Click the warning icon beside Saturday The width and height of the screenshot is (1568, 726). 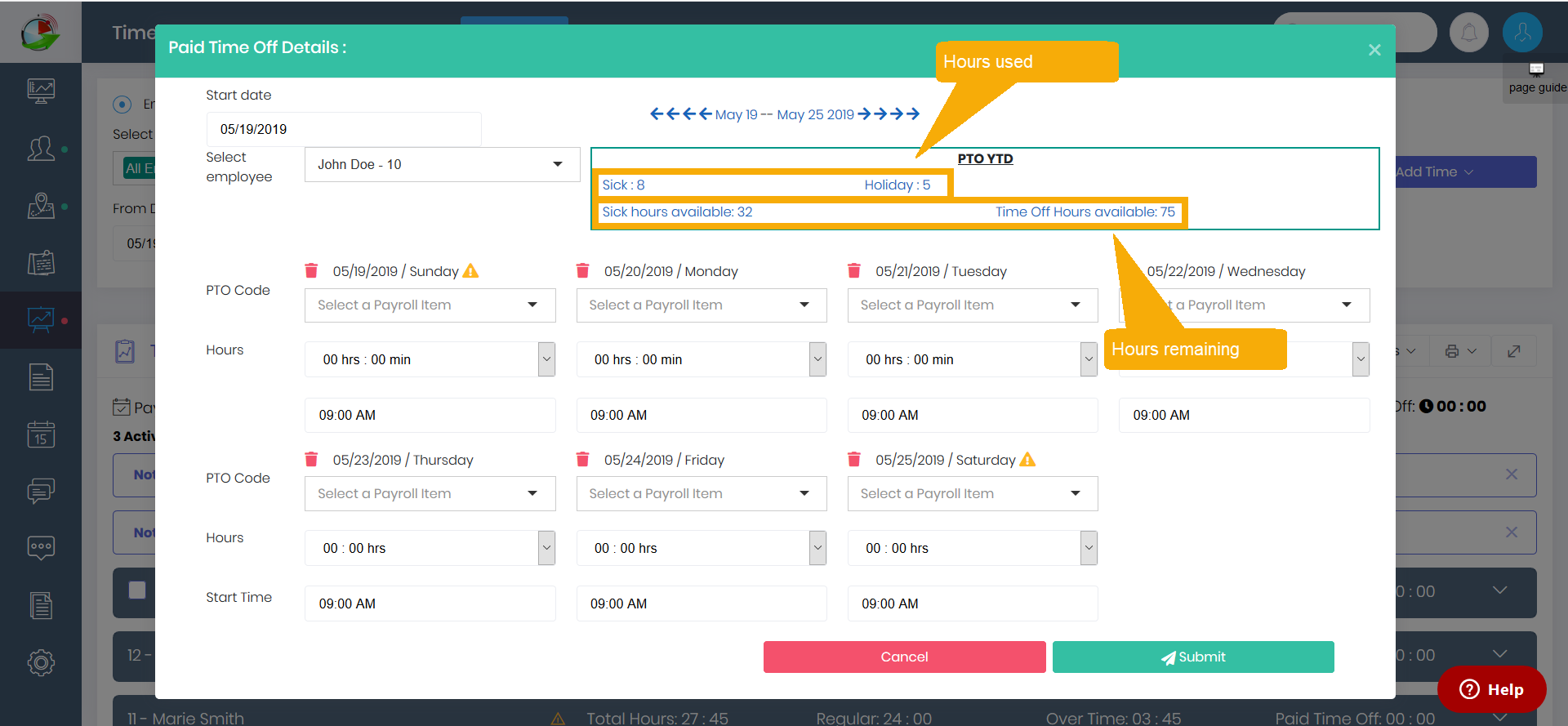1027,459
